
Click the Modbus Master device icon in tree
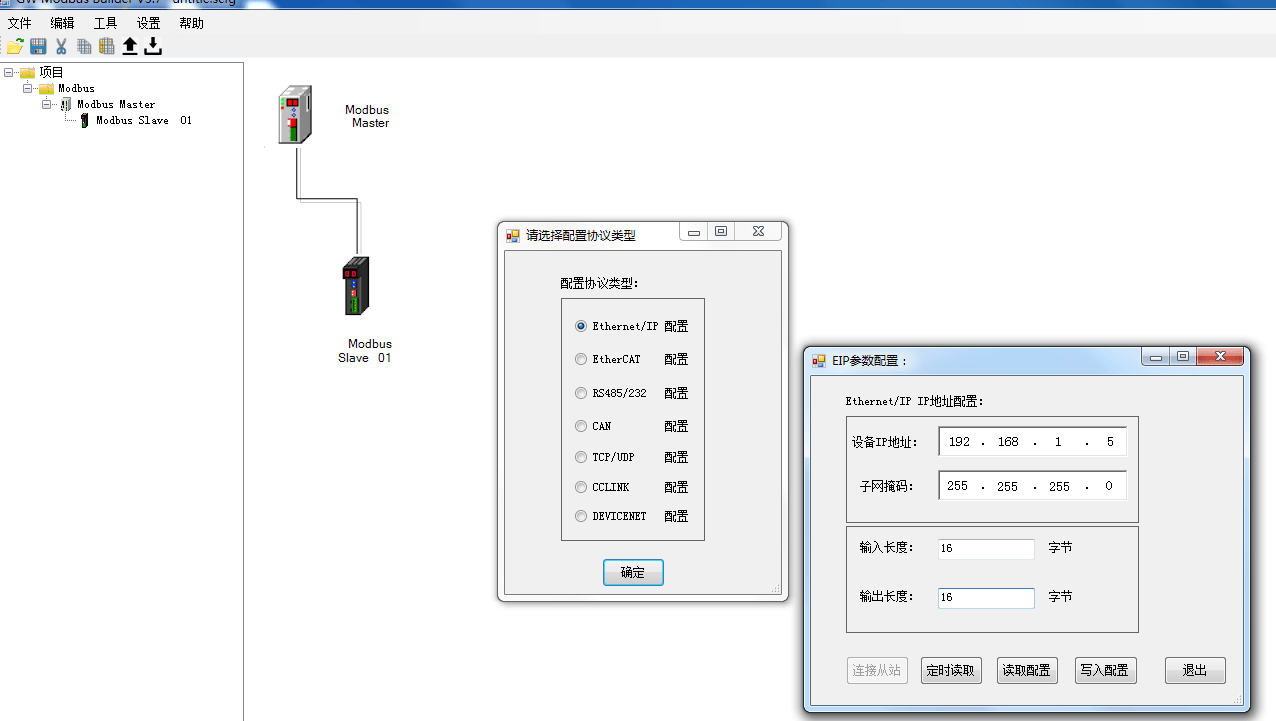coord(66,104)
